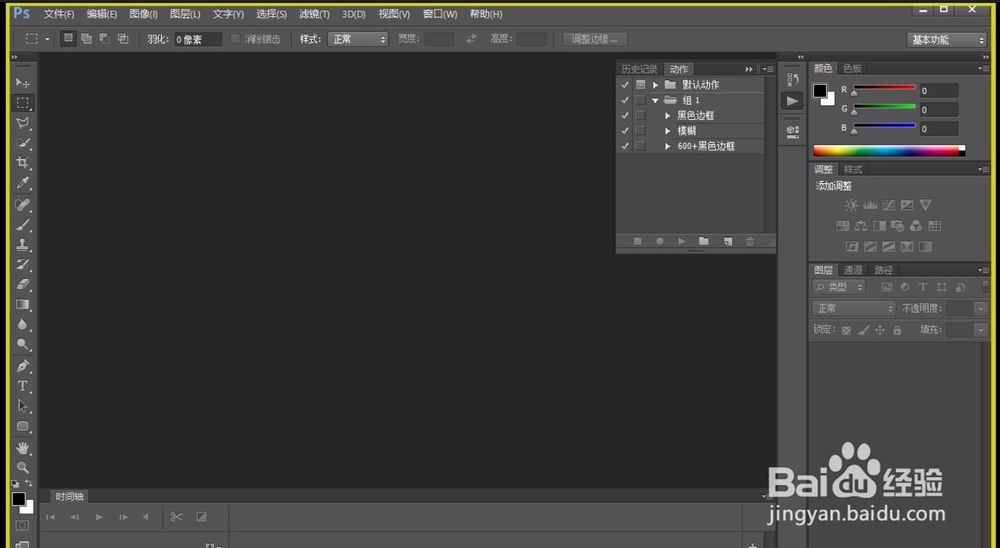Select the Zoom tool
This screenshot has width=1000, height=548.
(x=23, y=468)
